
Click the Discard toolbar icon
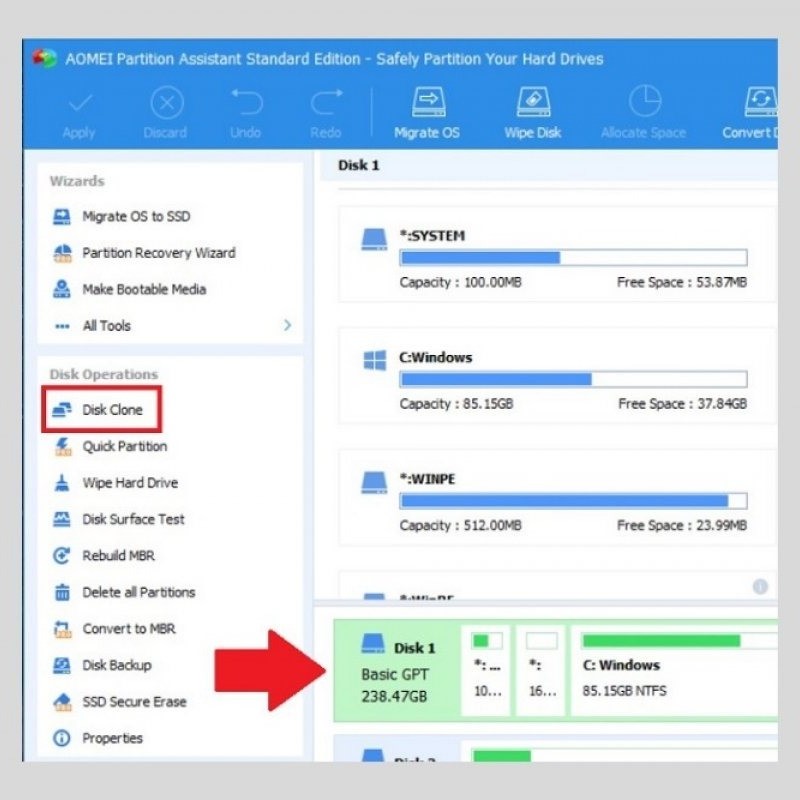pos(166,103)
